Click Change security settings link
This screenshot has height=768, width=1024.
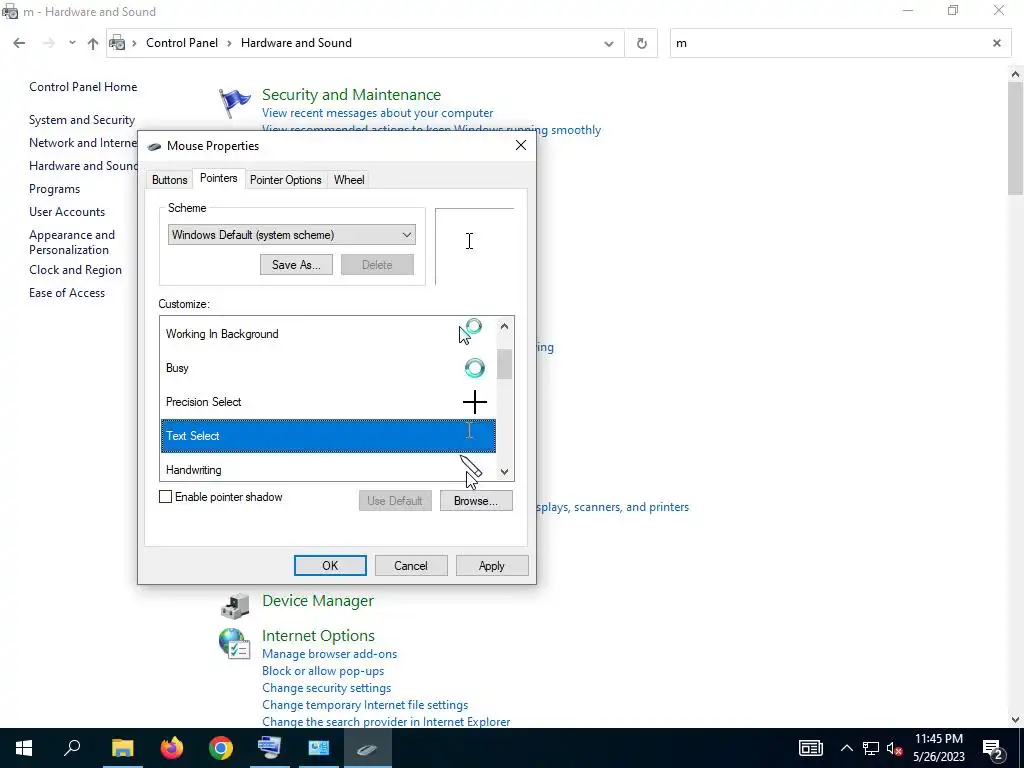[327, 688]
